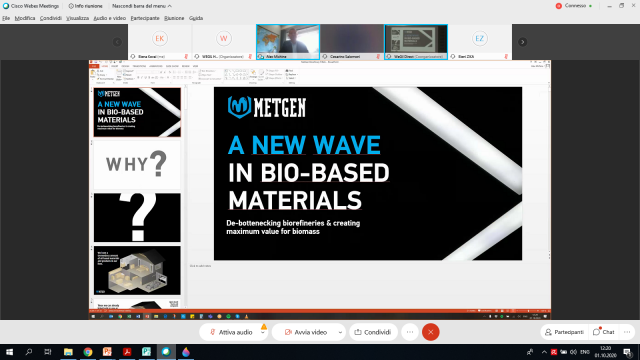The width and height of the screenshot is (640, 360).
Task: Click the house illustration slide thumbnail
Action: (137, 270)
